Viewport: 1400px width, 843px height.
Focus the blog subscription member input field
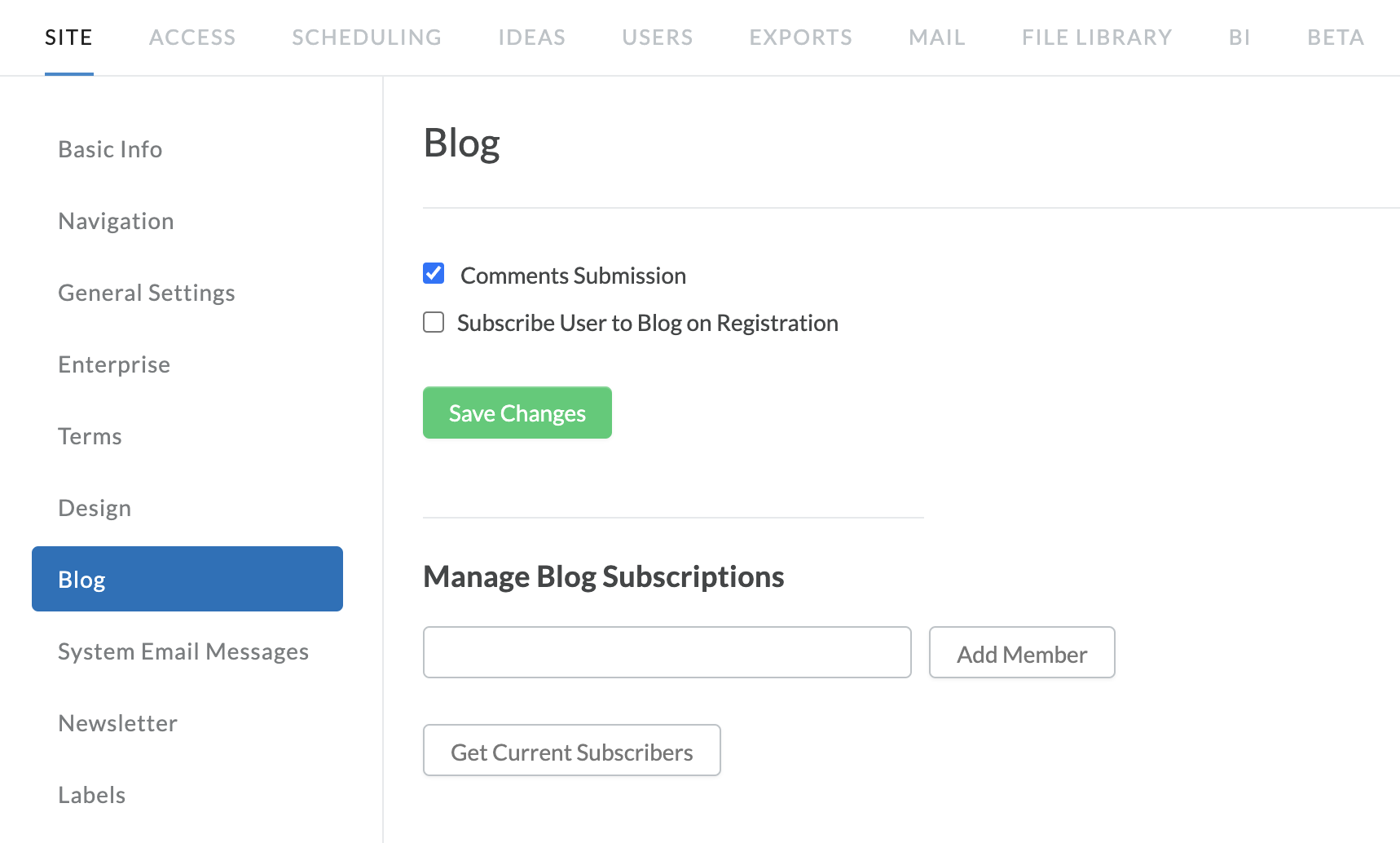(x=667, y=652)
